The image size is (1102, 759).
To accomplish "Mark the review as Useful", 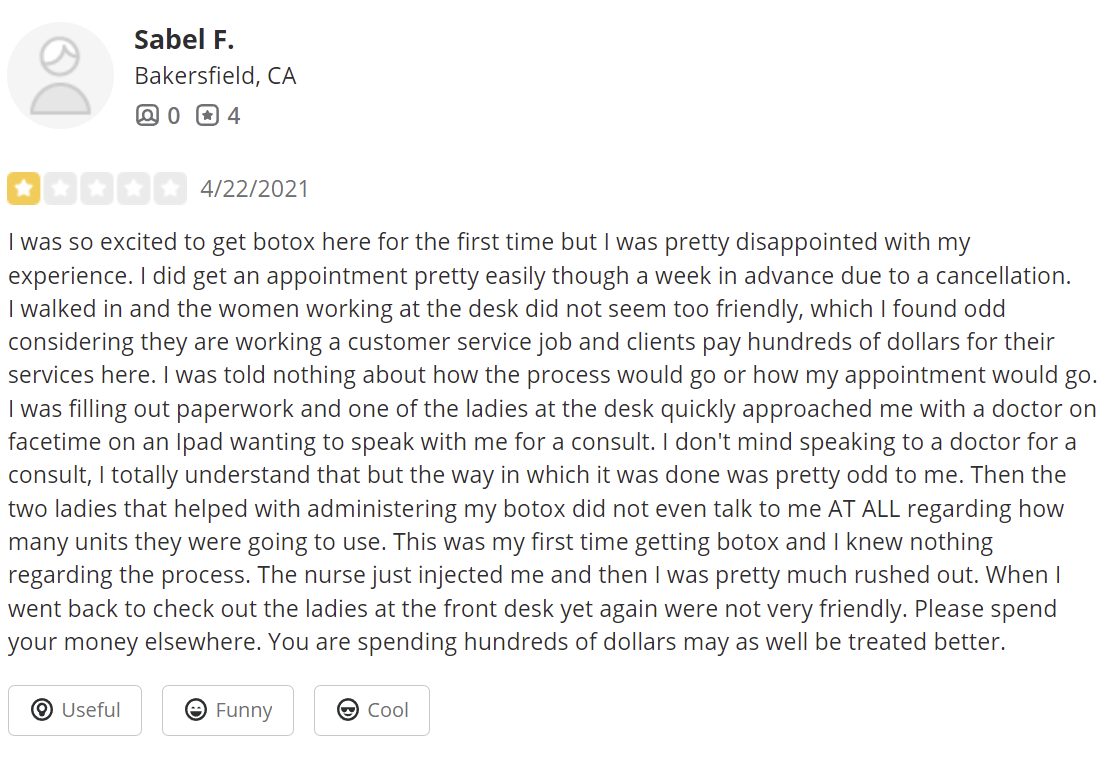I will click(x=75, y=711).
